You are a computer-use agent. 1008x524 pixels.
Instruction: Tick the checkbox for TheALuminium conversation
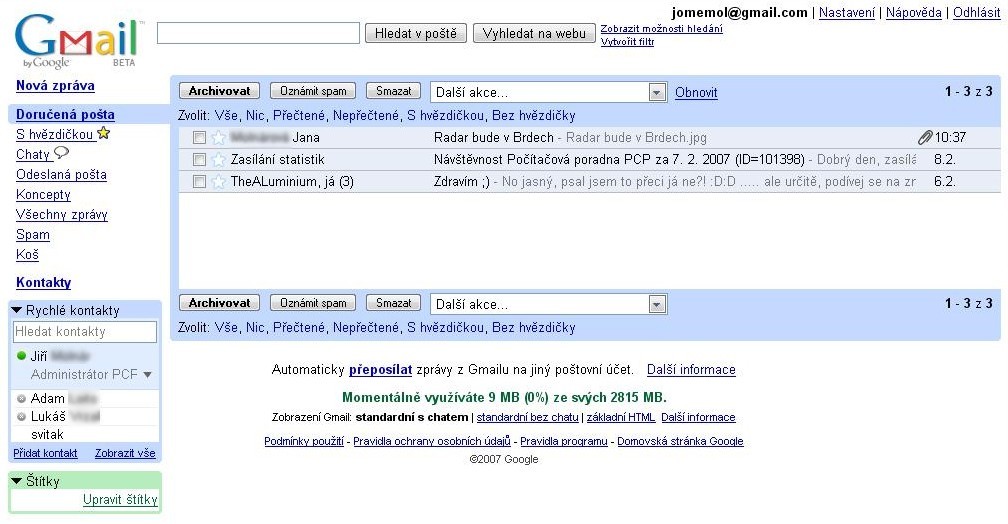click(x=199, y=181)
